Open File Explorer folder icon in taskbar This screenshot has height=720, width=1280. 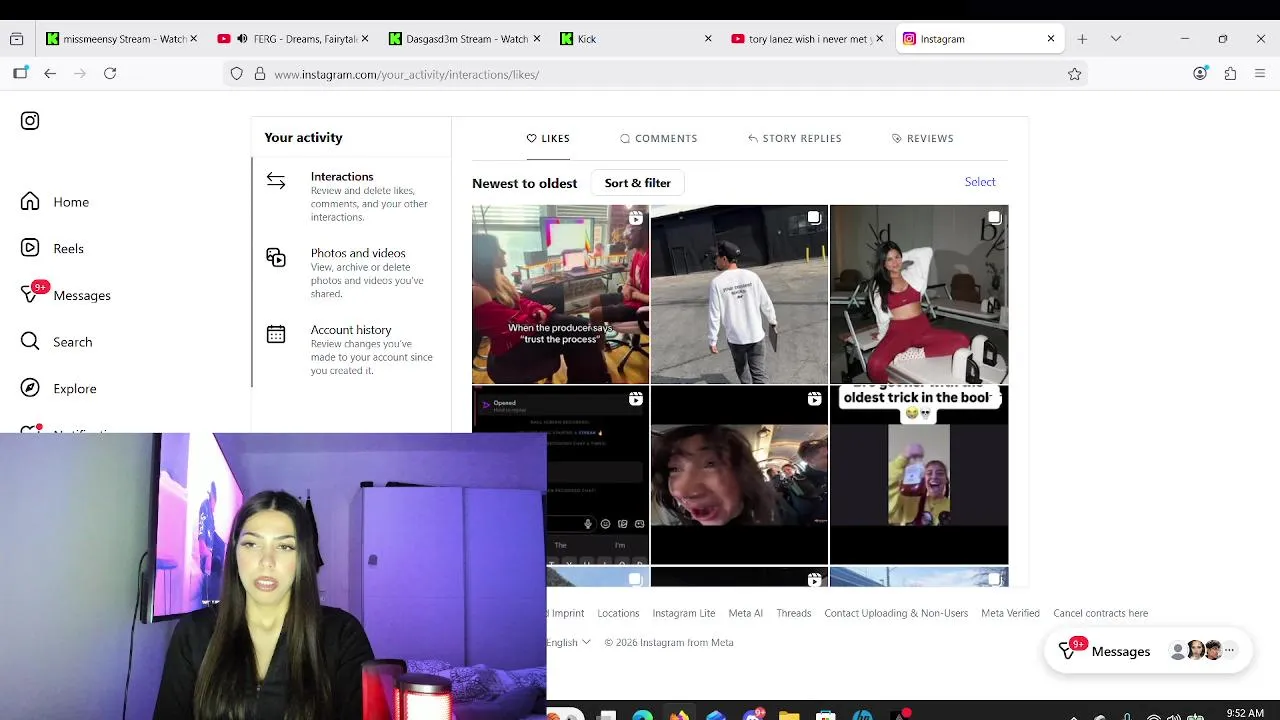[789, 715]
